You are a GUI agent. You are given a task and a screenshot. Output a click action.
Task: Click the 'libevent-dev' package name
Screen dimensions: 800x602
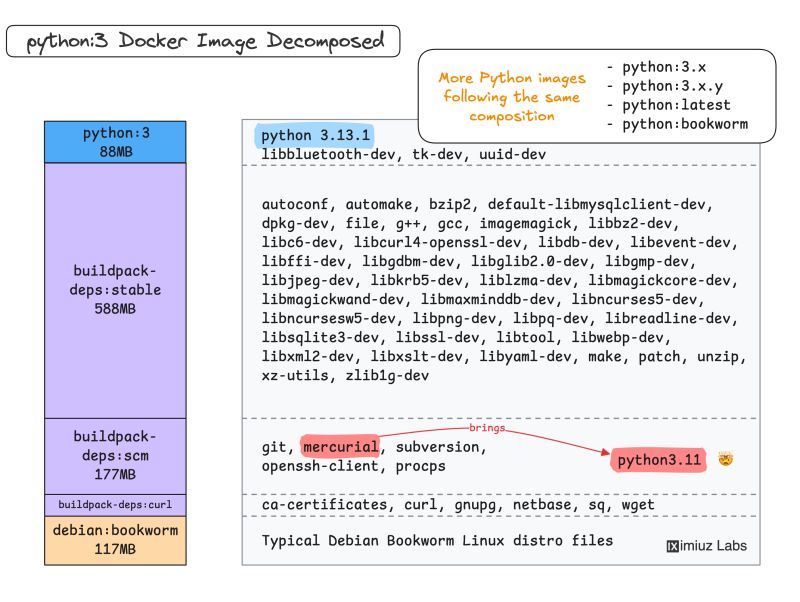pos(680,242)
